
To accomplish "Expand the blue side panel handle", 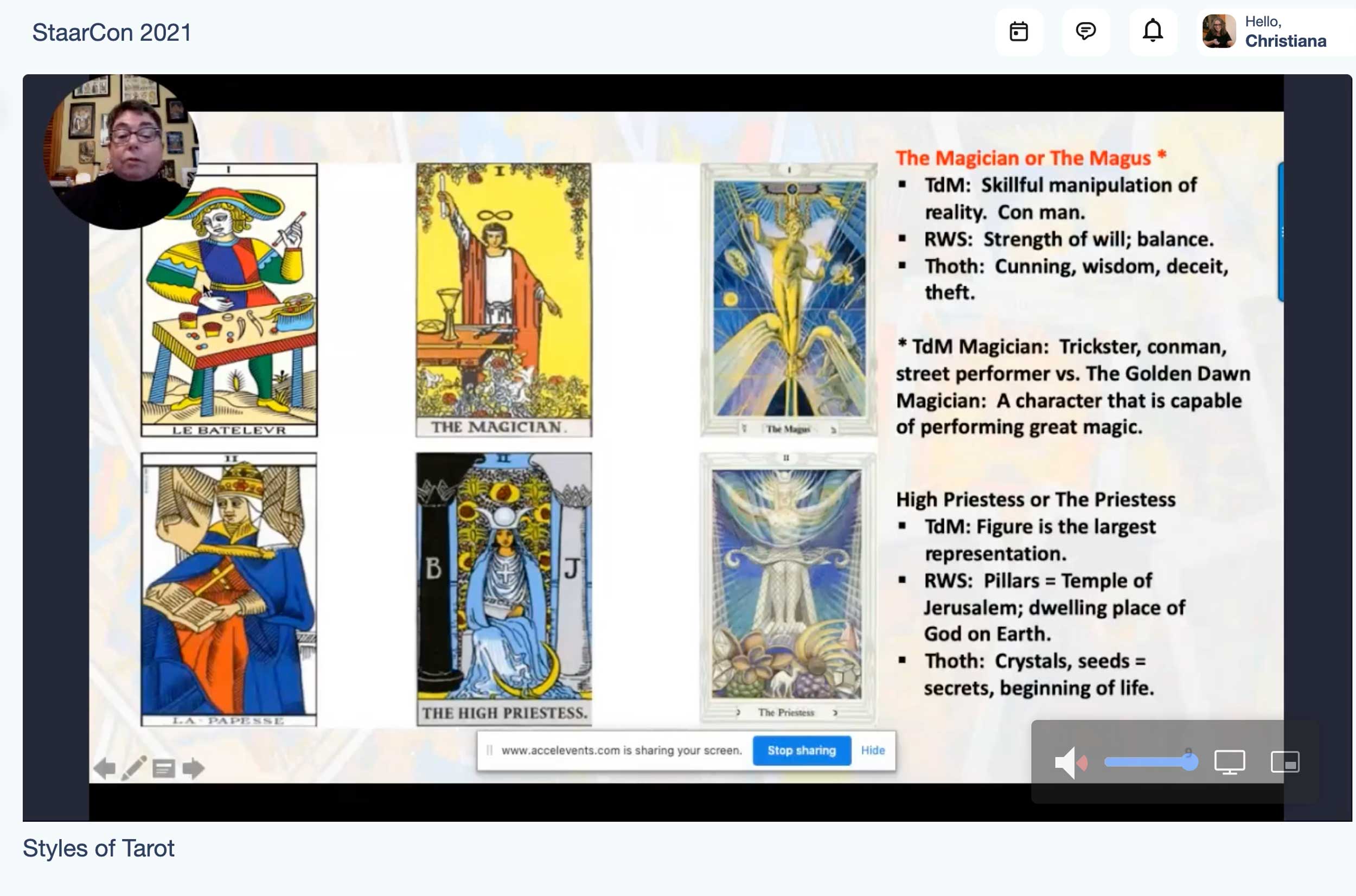I will pos(1281,232).
